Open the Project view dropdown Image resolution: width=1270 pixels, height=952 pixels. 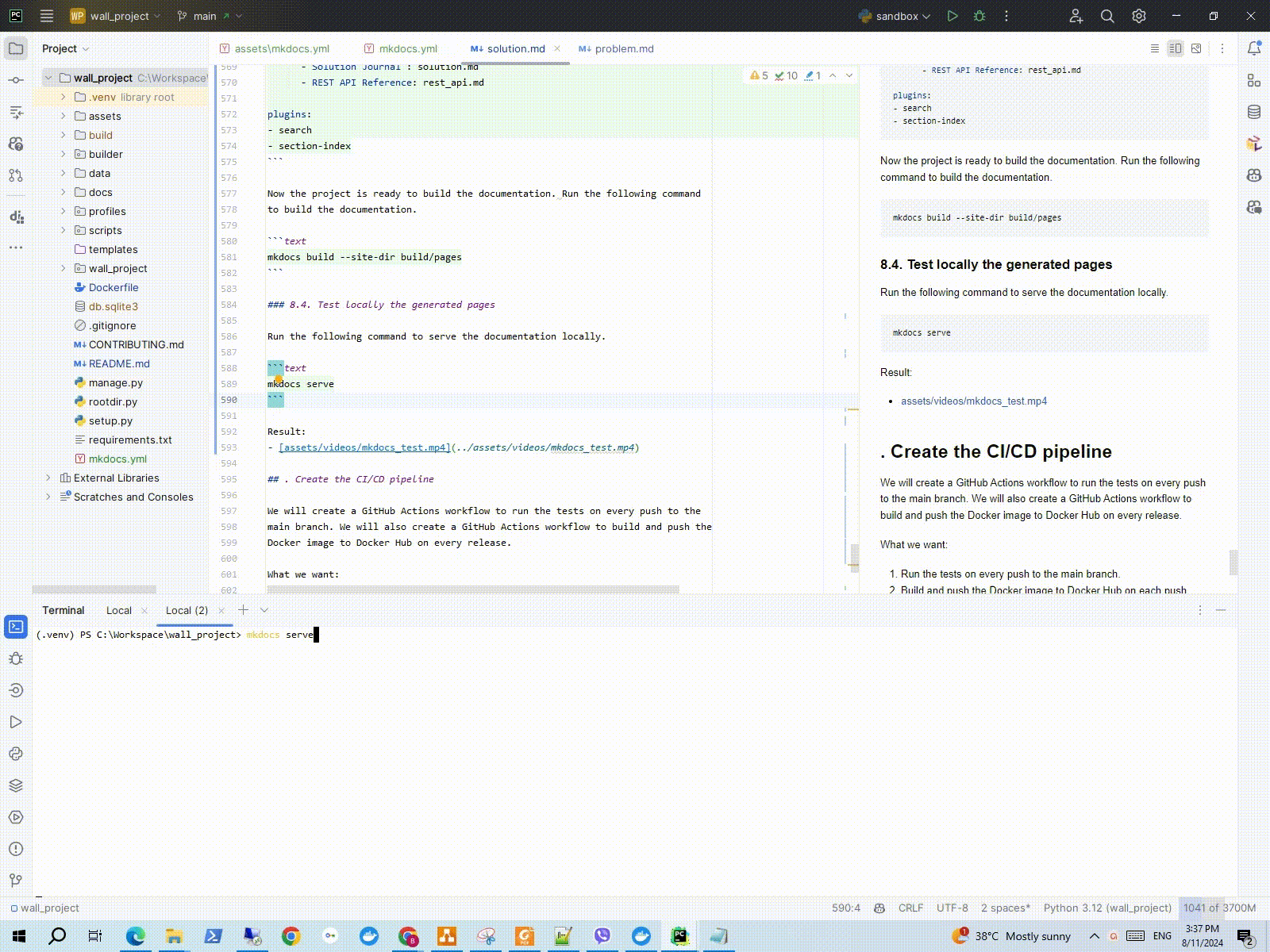[x=66, y=48]
